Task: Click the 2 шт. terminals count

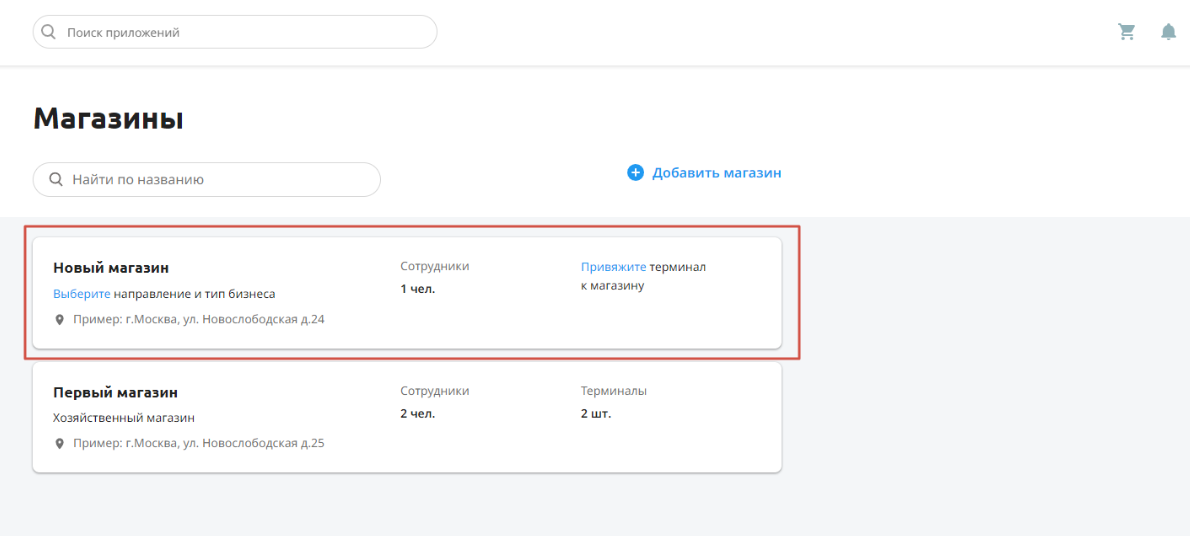Action: 596,415
